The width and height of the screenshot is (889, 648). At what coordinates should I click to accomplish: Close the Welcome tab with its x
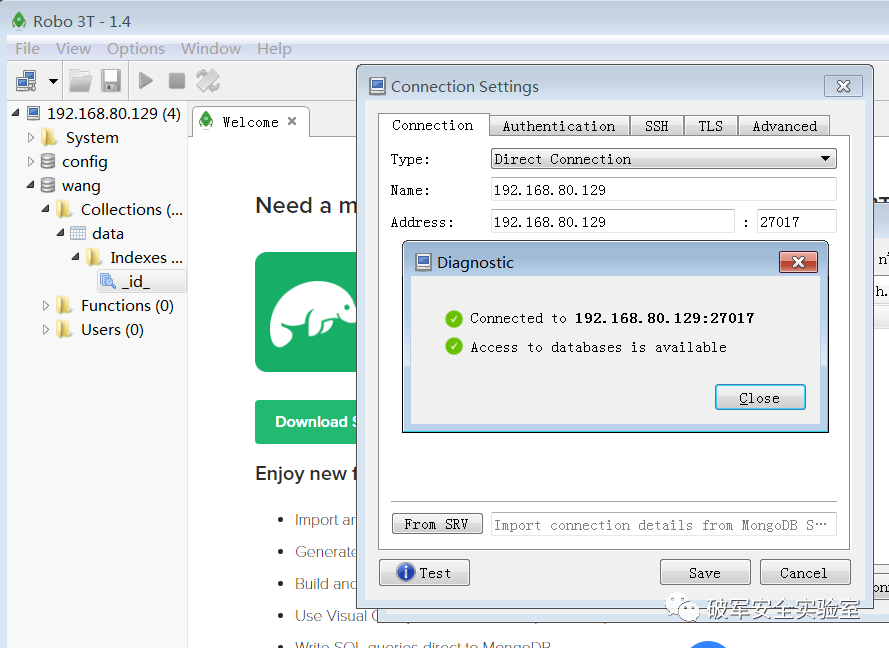[292, 121]
